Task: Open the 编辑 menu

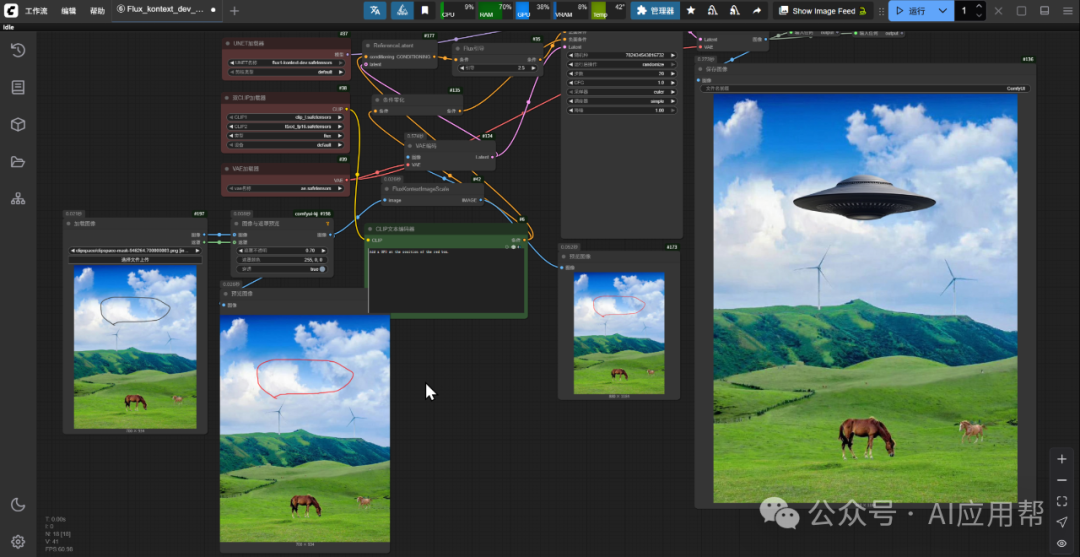Action: point(68,11)
